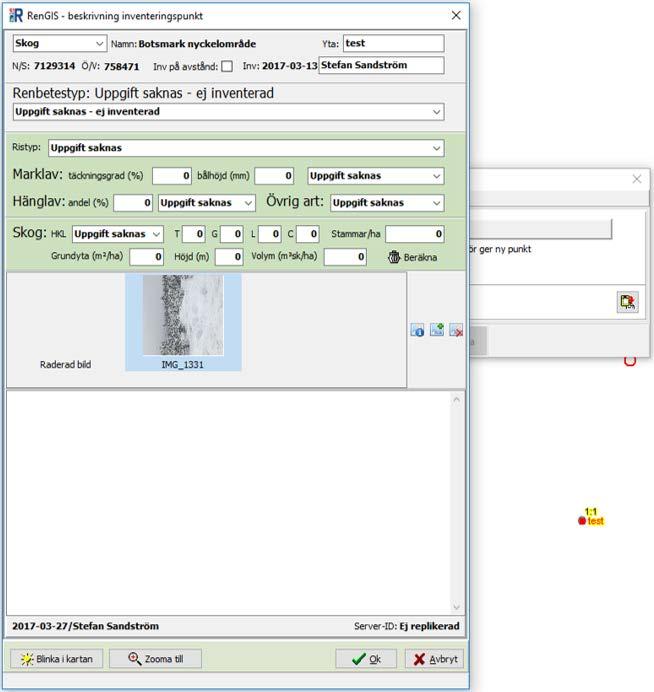Viewport: 654px width, 692px height.
Task: Click the image info icon
Action: [x=417, y=330]
